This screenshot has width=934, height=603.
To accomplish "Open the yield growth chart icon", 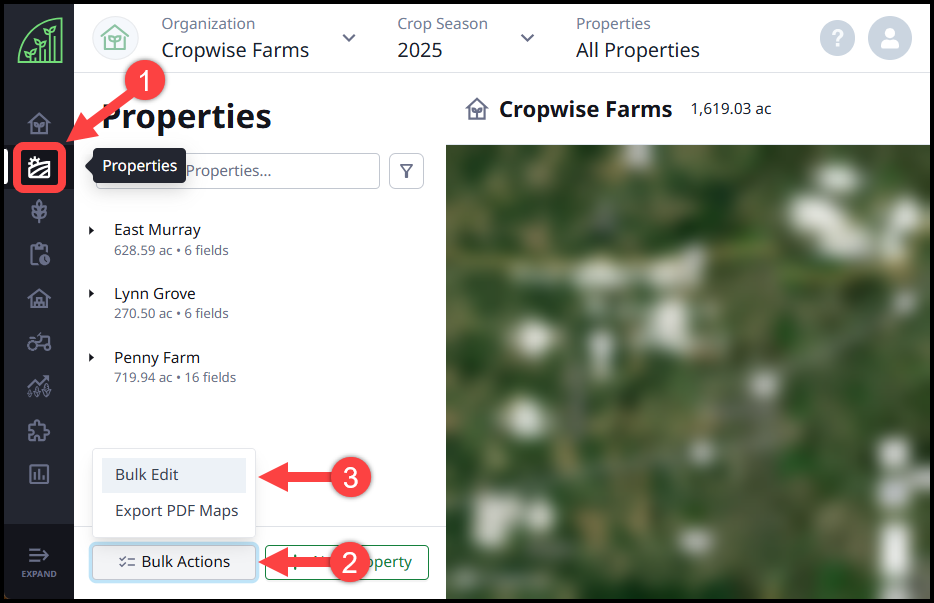I will [39, 386].
